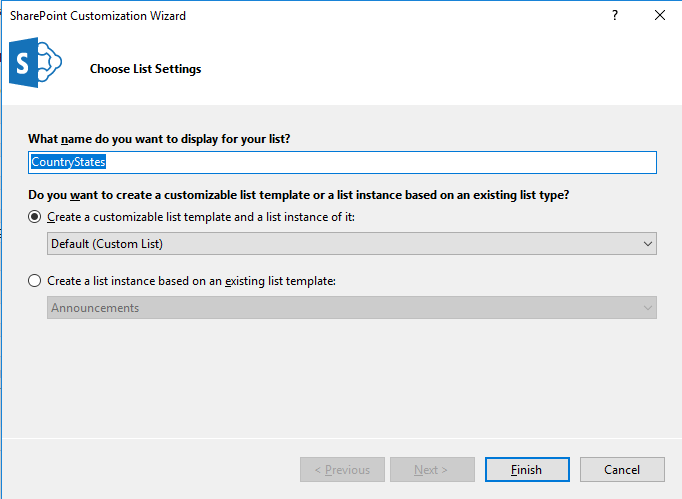Click the 'Create a list instance' label text
Image resolution: width=682 pixels, height=499 pixels.
point(191,281)
